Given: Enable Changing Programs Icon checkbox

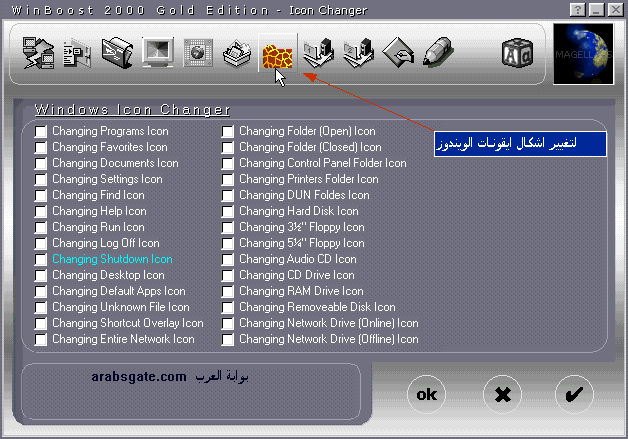Looking at the screenshot, I should pyautogui.click(x=40, y=131).
